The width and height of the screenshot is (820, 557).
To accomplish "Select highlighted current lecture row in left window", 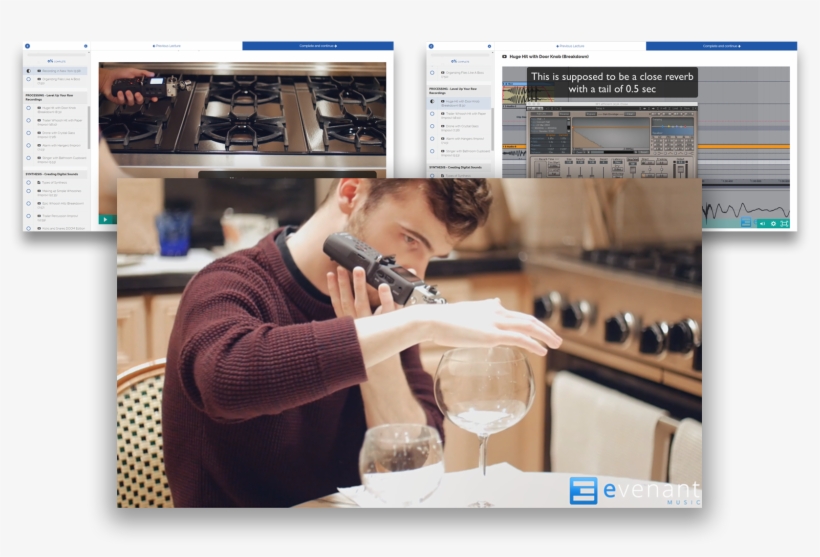I will click(55, 71).
